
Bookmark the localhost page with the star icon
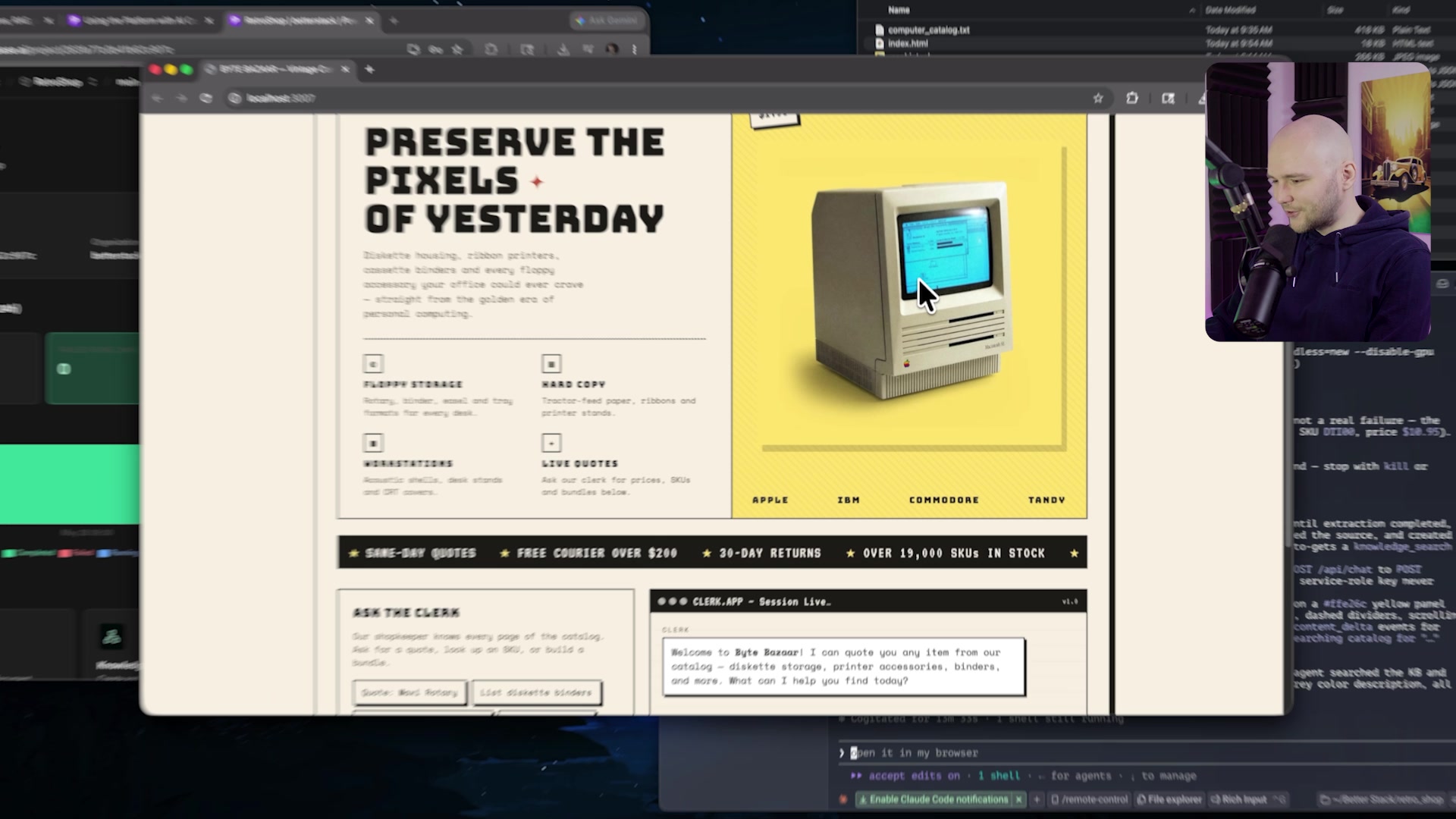click(x=1097, y=98)
